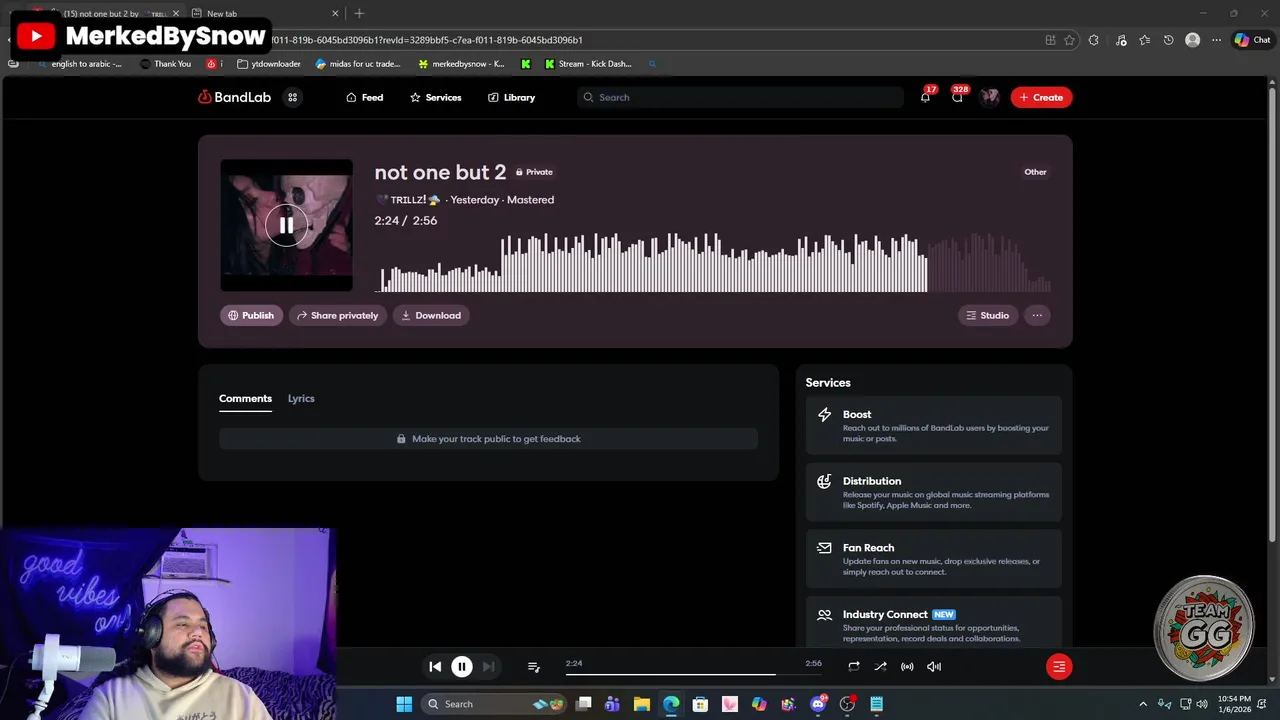
Task: Open browser history clock icon
Action: [x=1168, y=40]
